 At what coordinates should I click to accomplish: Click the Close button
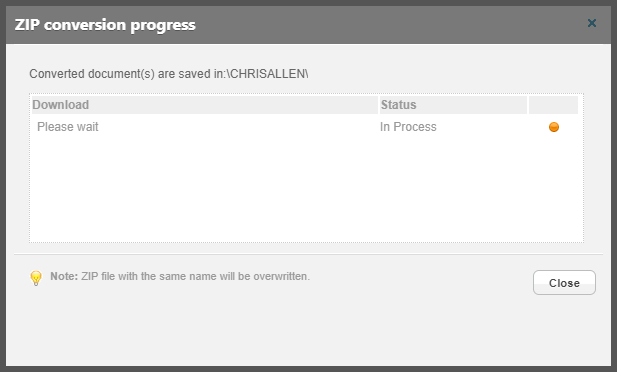(564, 283)
